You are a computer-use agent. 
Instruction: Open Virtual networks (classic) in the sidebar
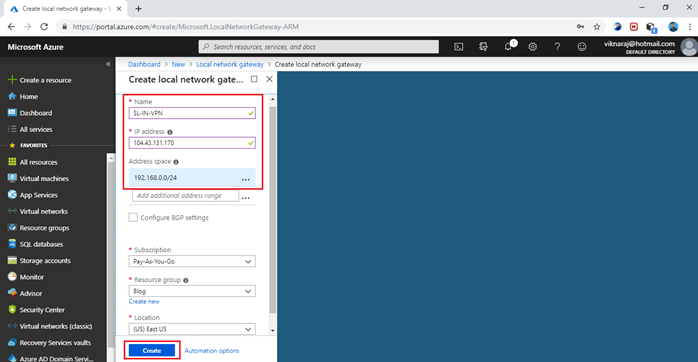point(56,326)
